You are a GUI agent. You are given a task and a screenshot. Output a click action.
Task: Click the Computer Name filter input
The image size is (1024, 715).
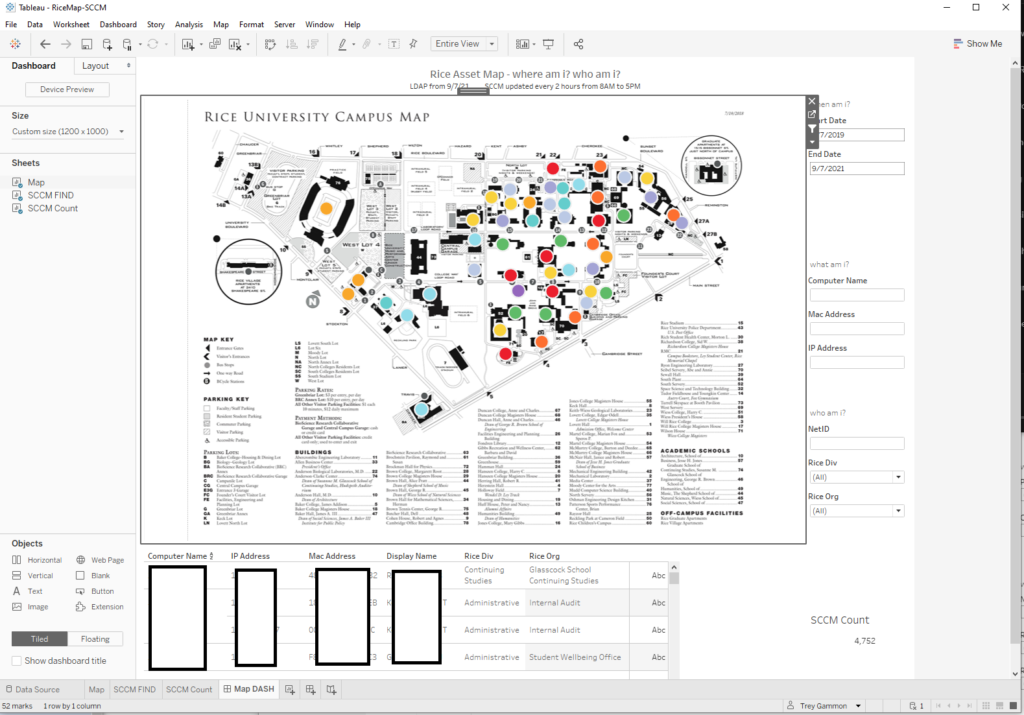point(857,295)
